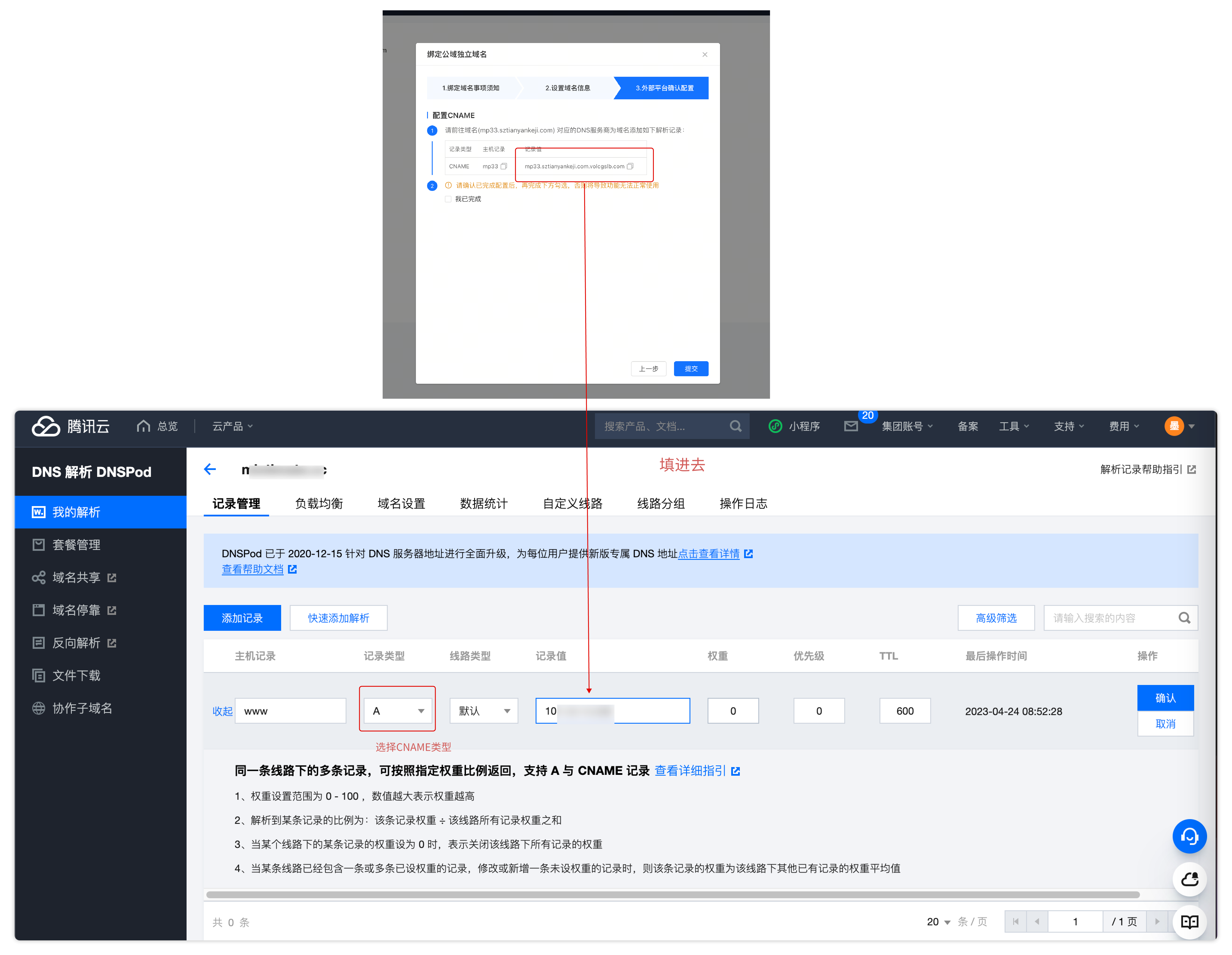
Task: Expand the 默认 line type dropdown
Action: pyautogui.click(x=483, y=711)
